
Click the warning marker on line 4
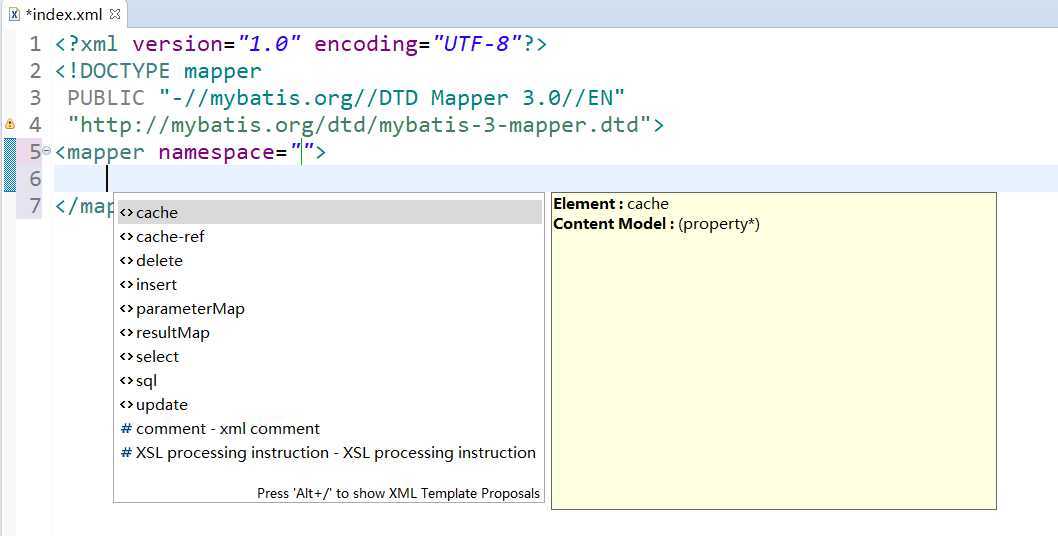point(9,124)
